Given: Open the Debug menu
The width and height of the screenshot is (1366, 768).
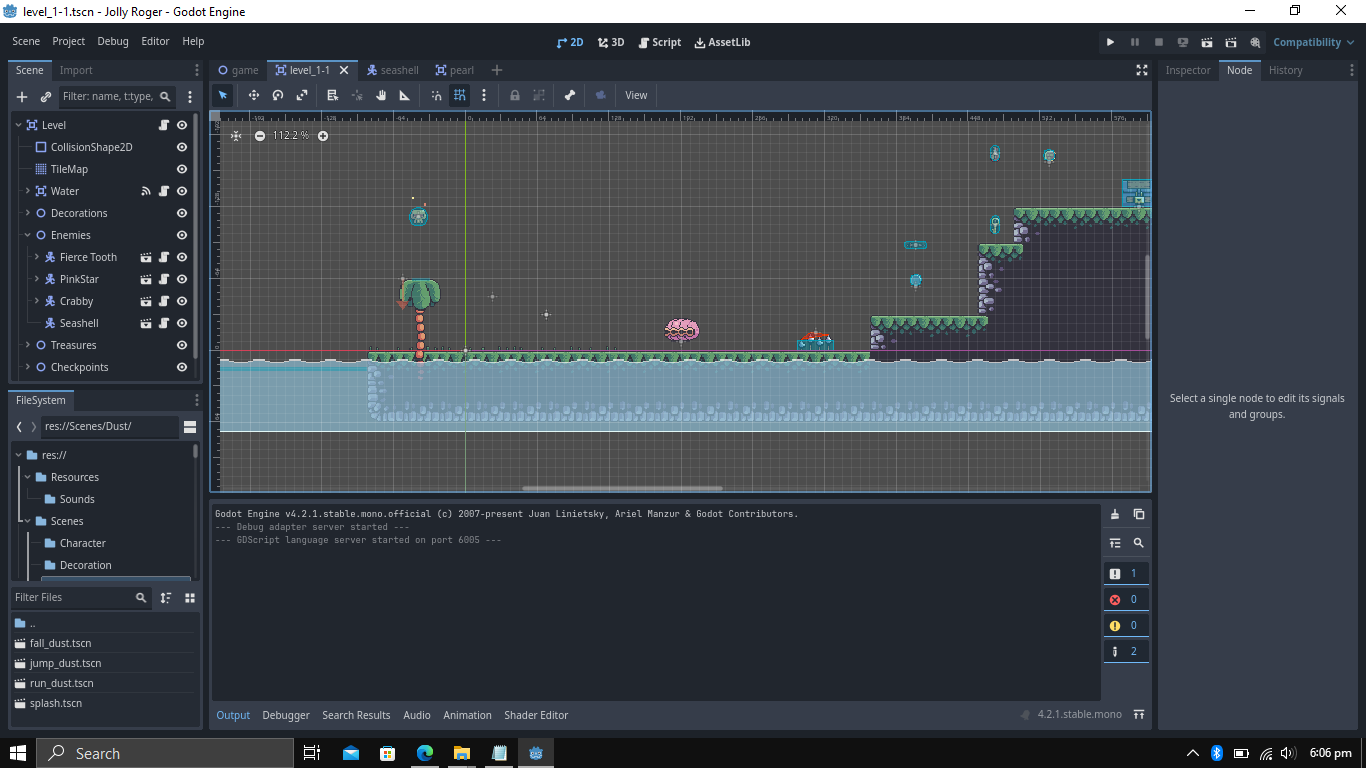Looking at the screenshot, I should (x=113, y=41).
